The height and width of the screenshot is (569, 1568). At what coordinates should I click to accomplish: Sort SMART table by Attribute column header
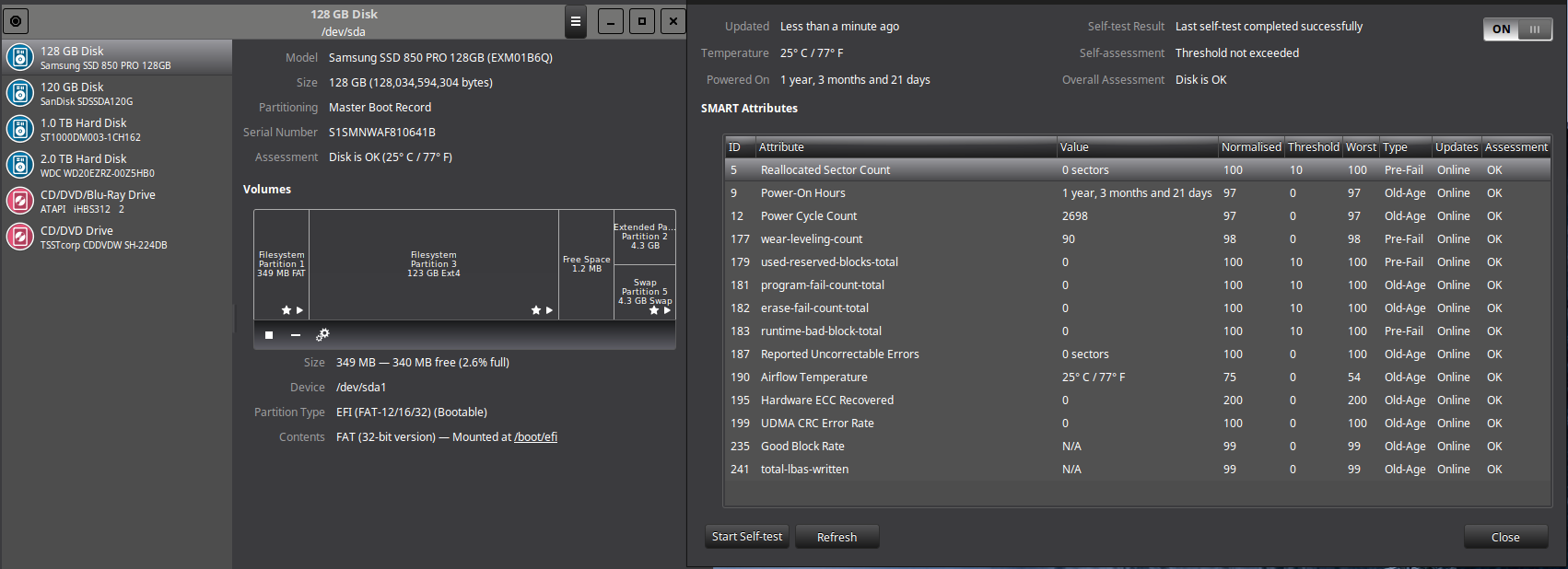[905, 147]
